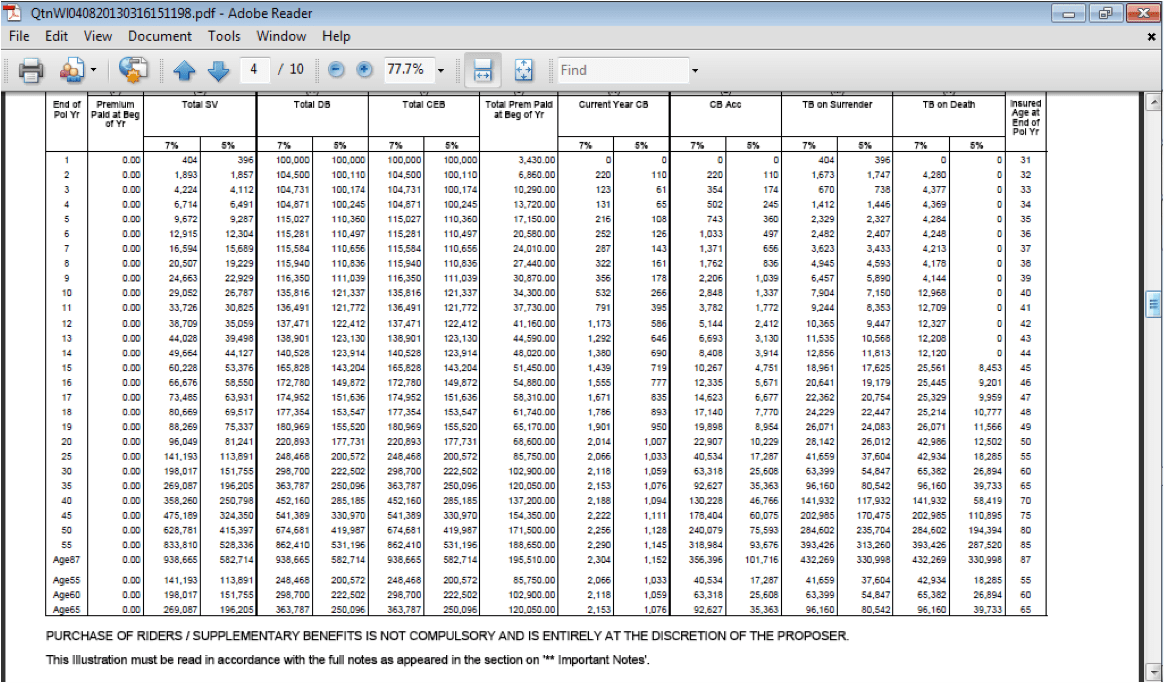
Task: Go to the next page with the down arrow
Action: coord(219,70)
